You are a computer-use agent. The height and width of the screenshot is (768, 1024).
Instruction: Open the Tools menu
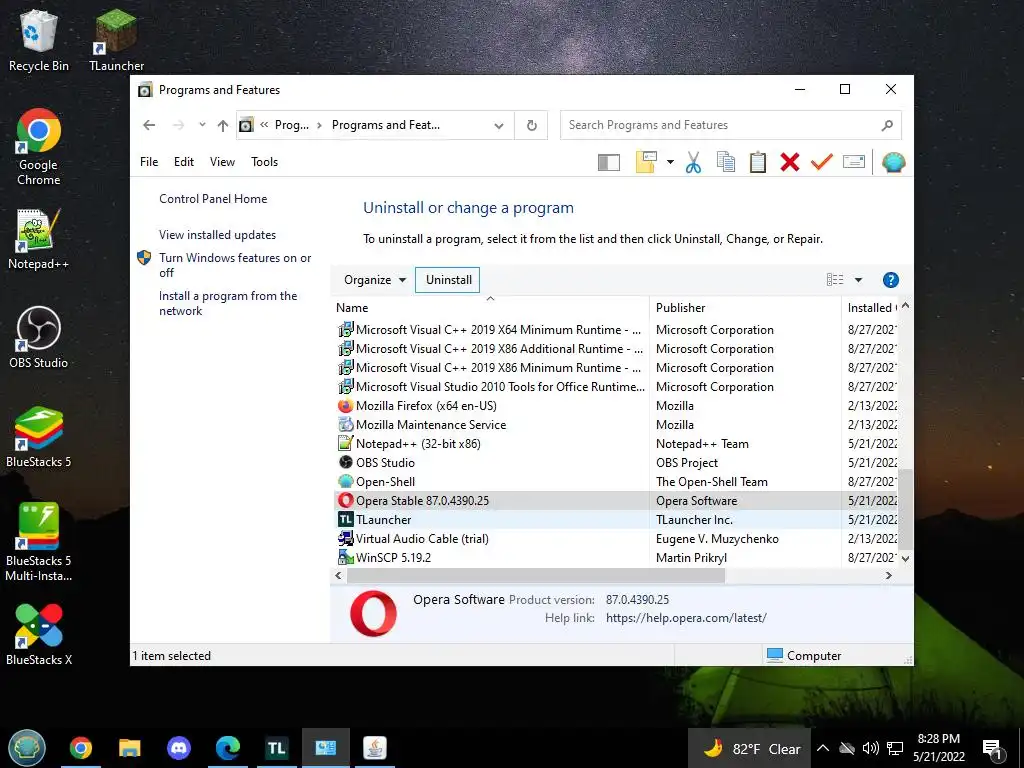point(264,162)
